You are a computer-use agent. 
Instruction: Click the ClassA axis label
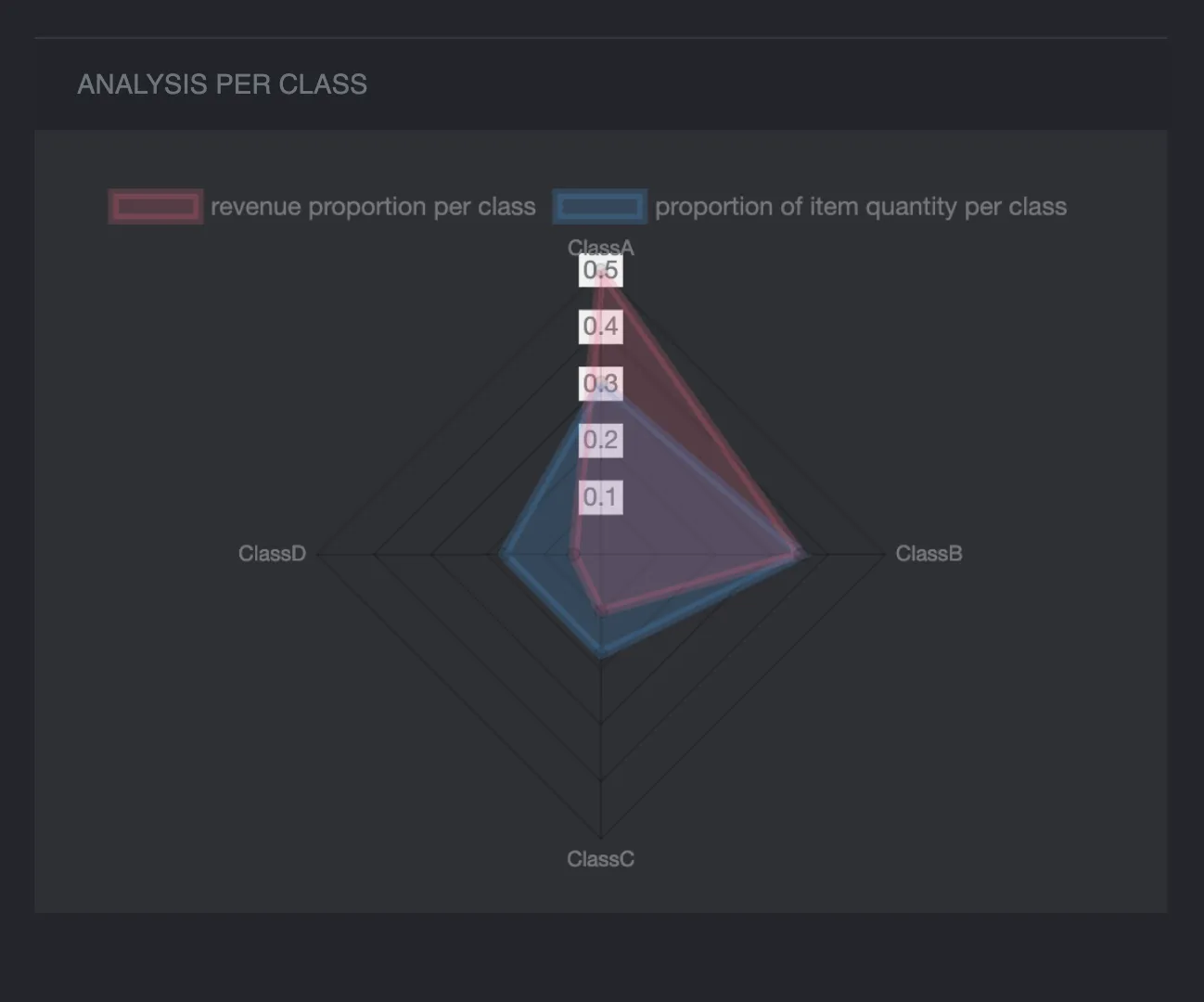[x=600, y=247]
